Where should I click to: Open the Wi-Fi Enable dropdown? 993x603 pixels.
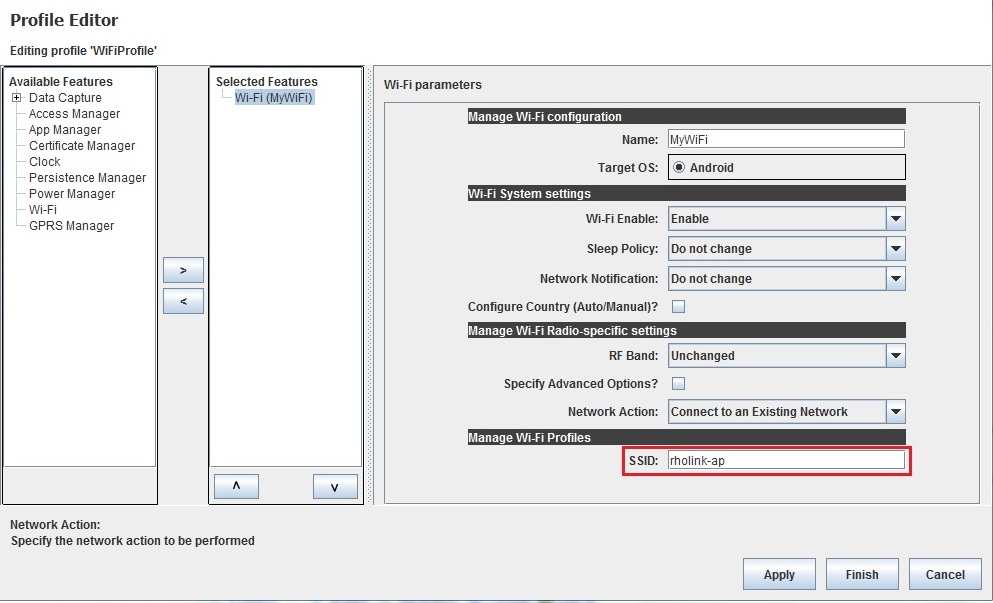[x=895, y=219]
